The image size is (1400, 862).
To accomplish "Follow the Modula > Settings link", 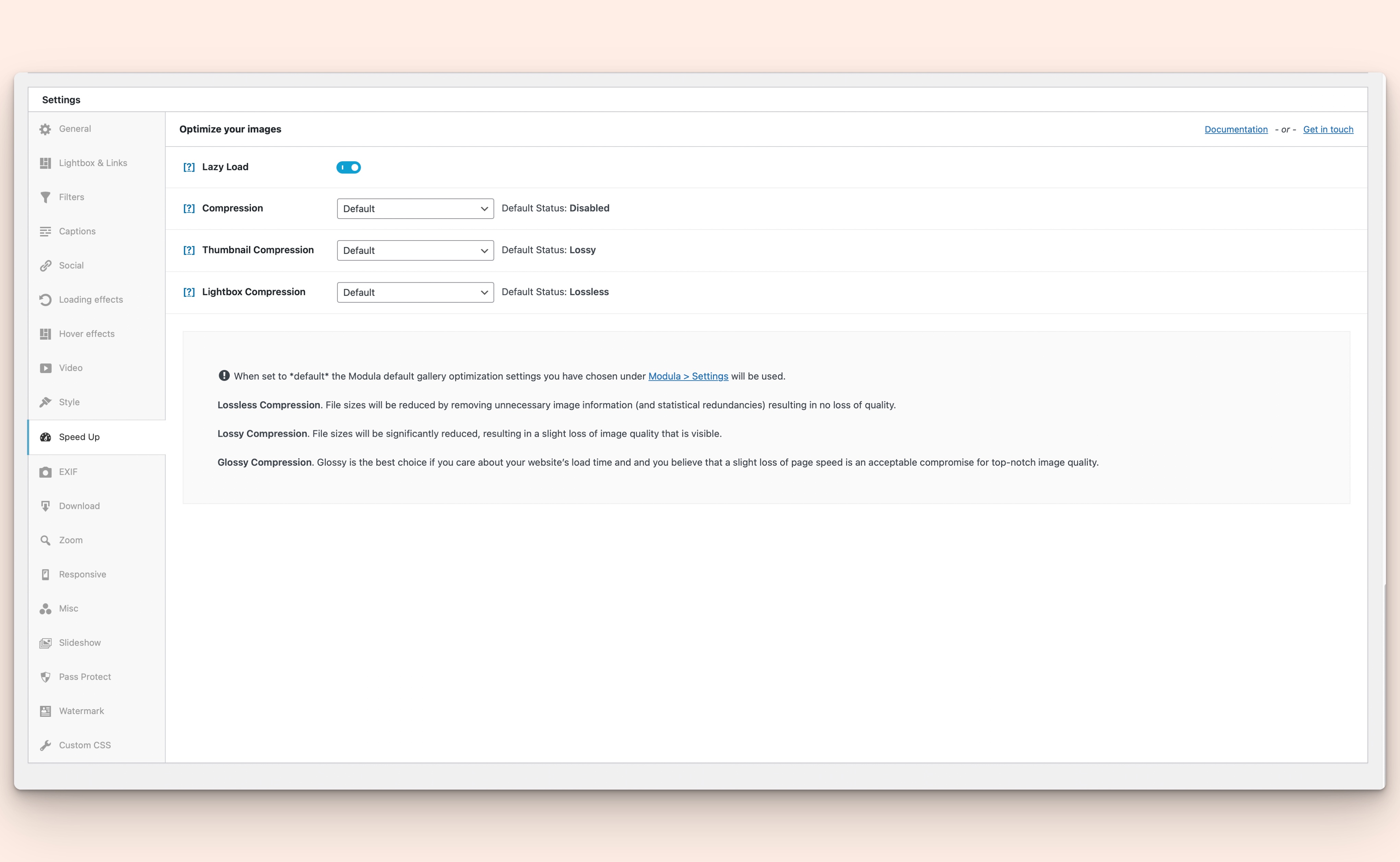I will point(688,376).
